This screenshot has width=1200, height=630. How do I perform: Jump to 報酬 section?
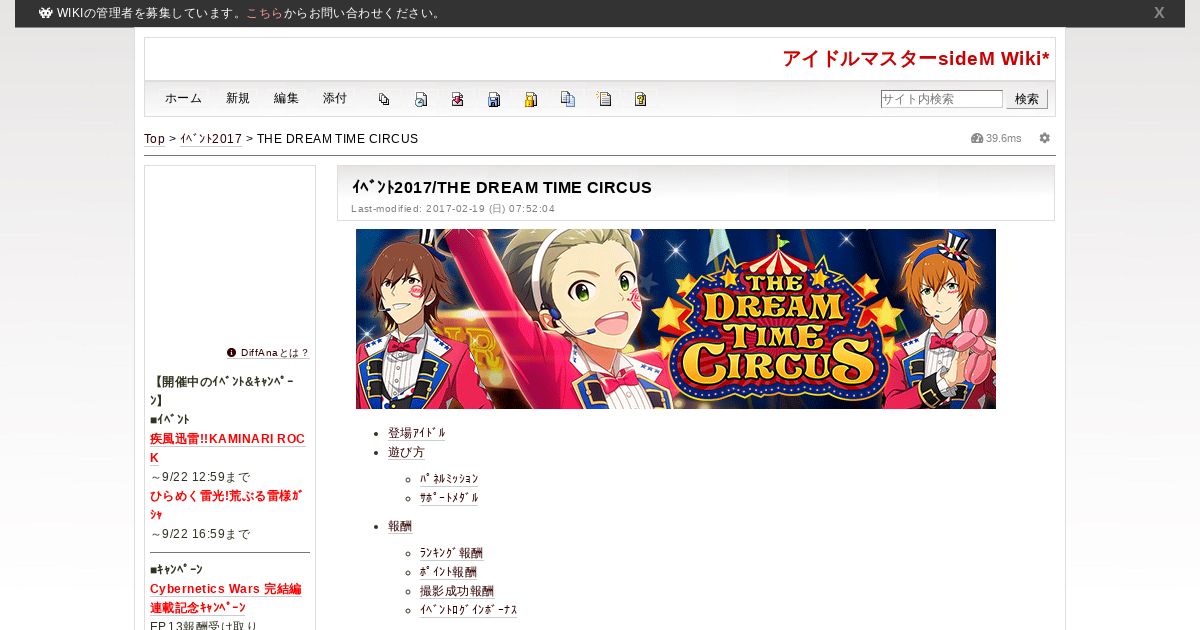(400, 526)
